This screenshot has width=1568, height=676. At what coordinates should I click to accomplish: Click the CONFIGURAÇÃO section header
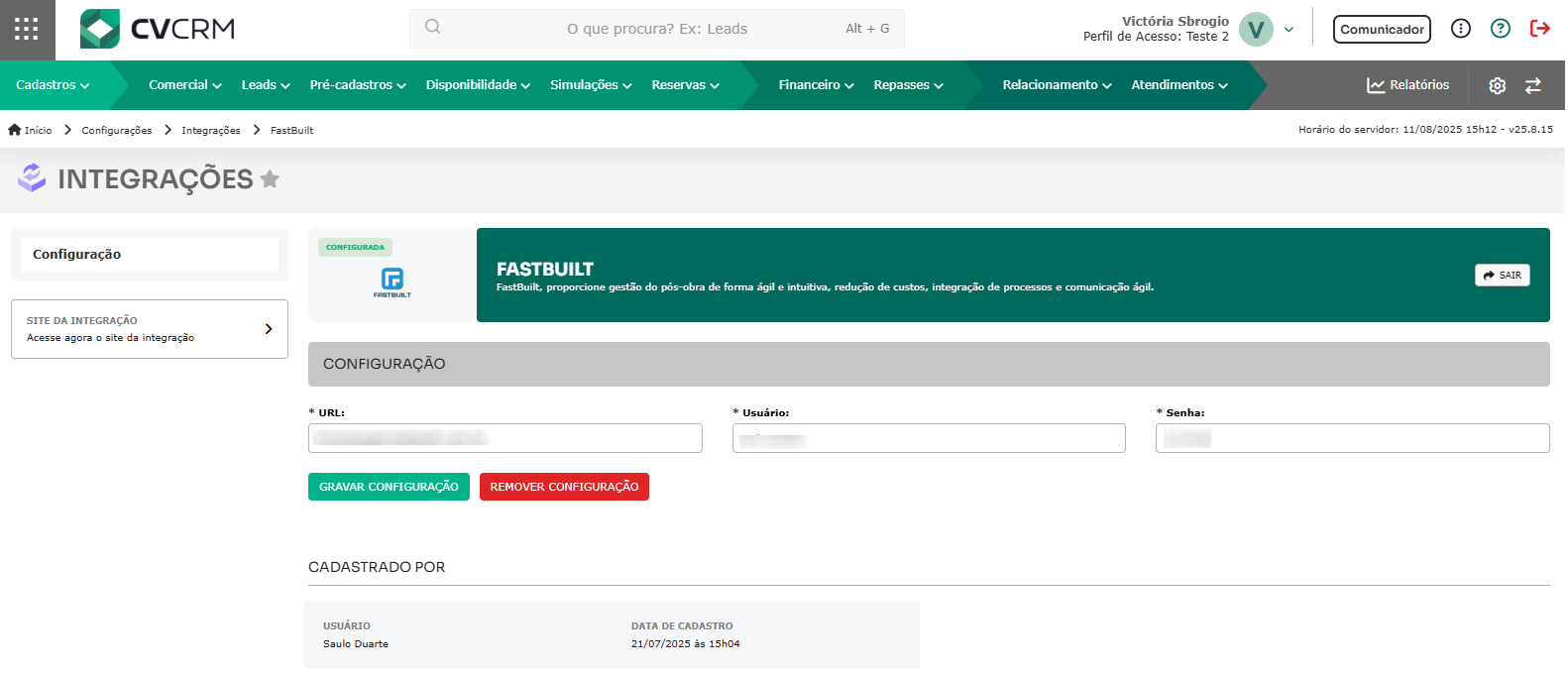click(x=929, y=364)
